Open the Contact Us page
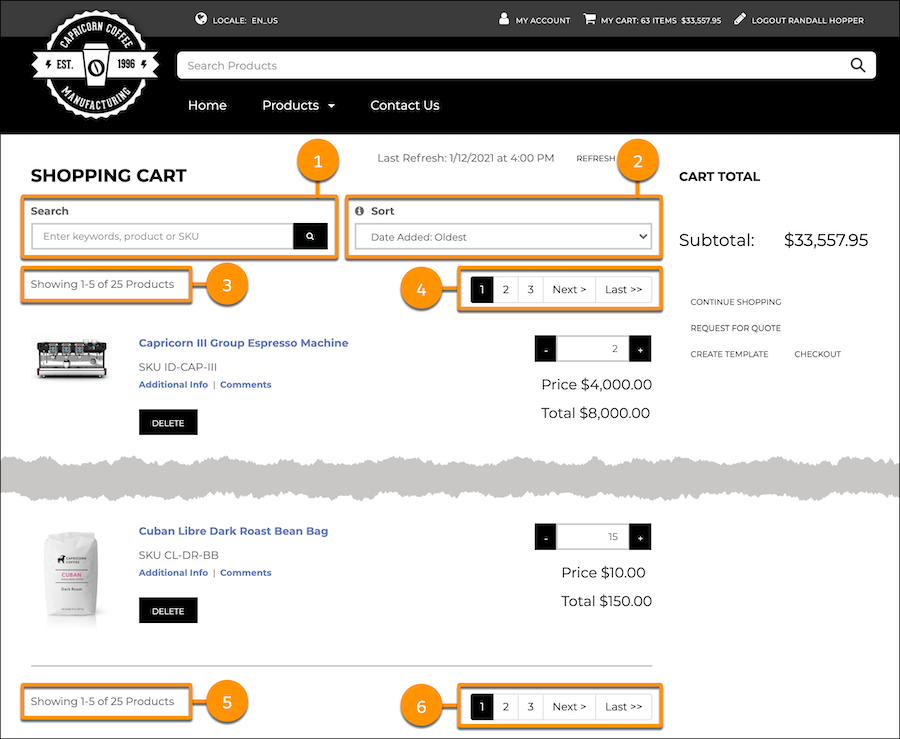Viewport: 900px width, 739px height. pyautogui.click(x=404, y=105)
